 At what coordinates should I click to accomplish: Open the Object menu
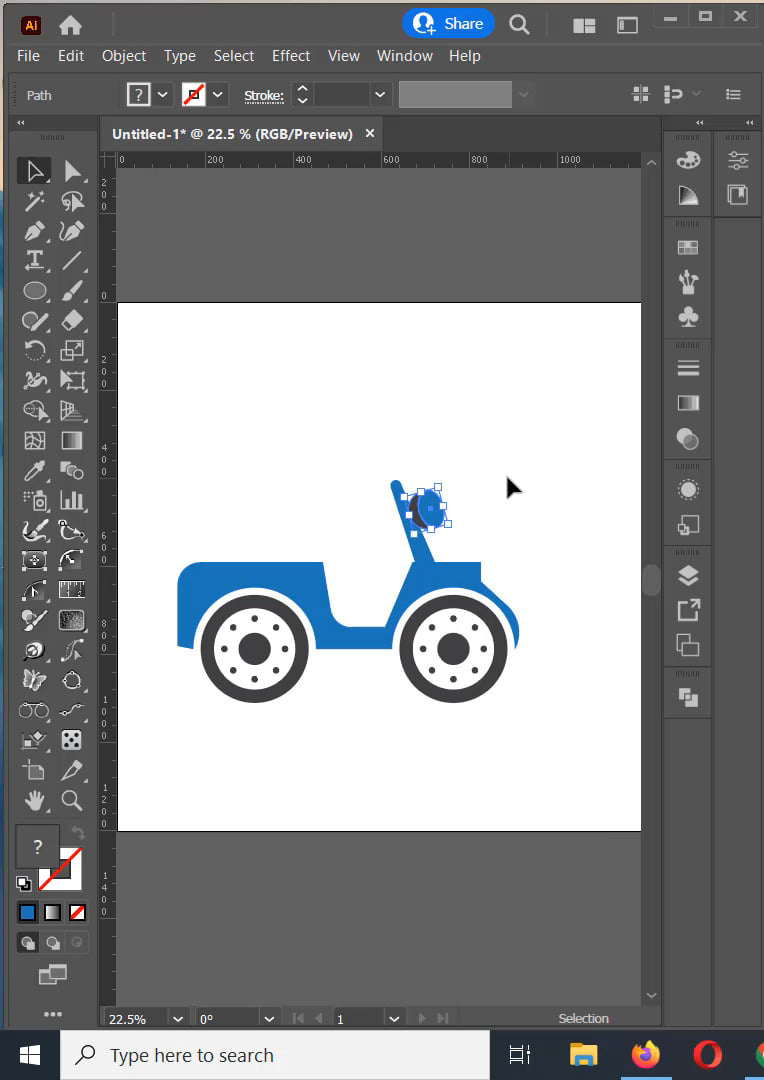pyautogui.click(x=124, y=56)
